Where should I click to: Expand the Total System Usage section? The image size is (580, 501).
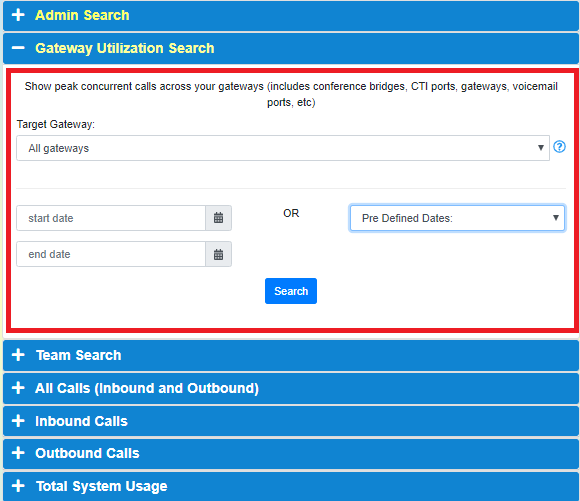291,486
